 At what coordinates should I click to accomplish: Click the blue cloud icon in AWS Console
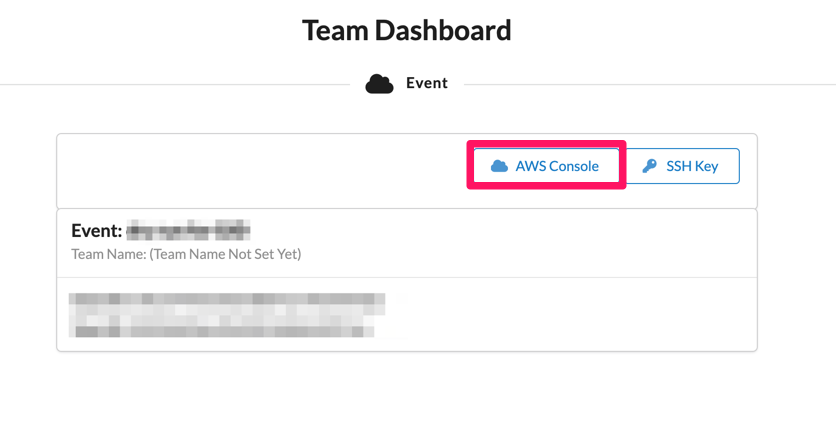tap(499, 166)
